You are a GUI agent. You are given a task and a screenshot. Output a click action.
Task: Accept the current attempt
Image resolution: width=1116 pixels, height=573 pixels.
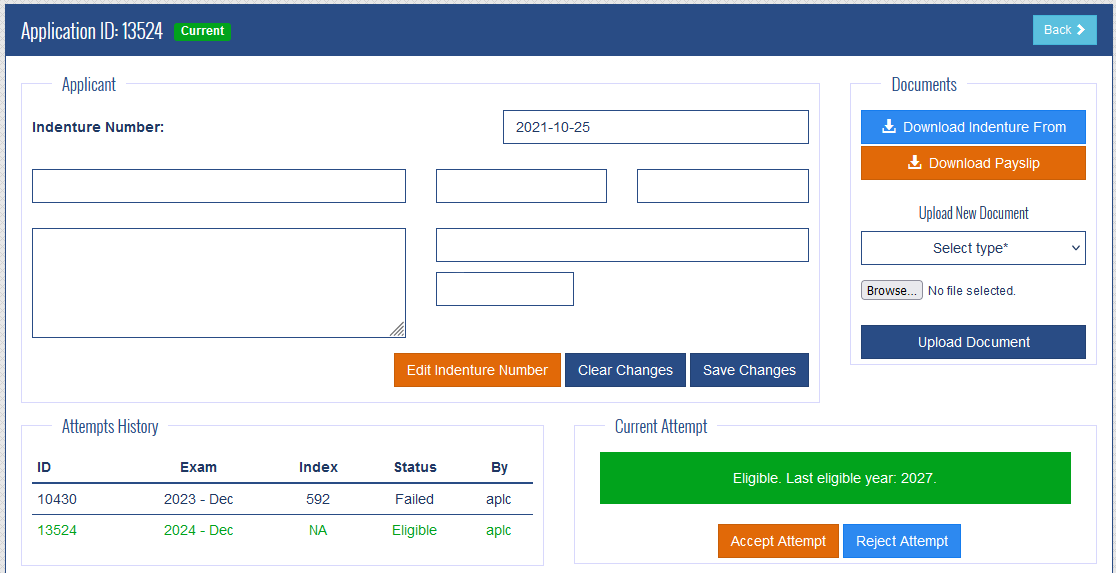pos(778,541)
